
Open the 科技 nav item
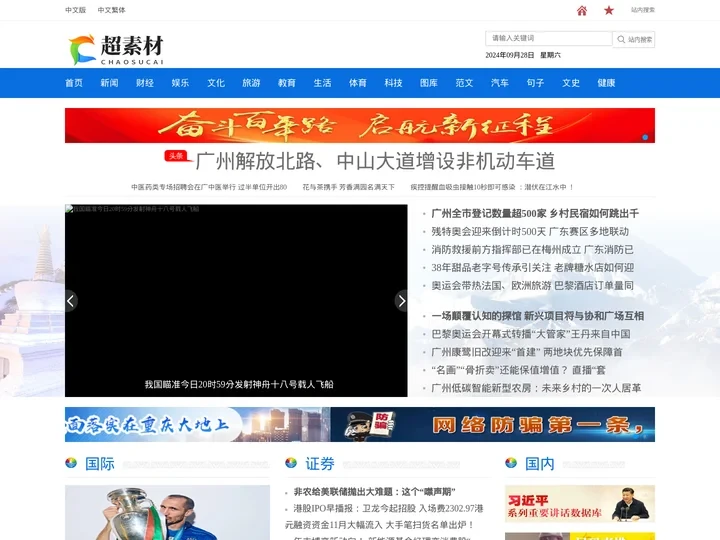(x=394, y=83)
